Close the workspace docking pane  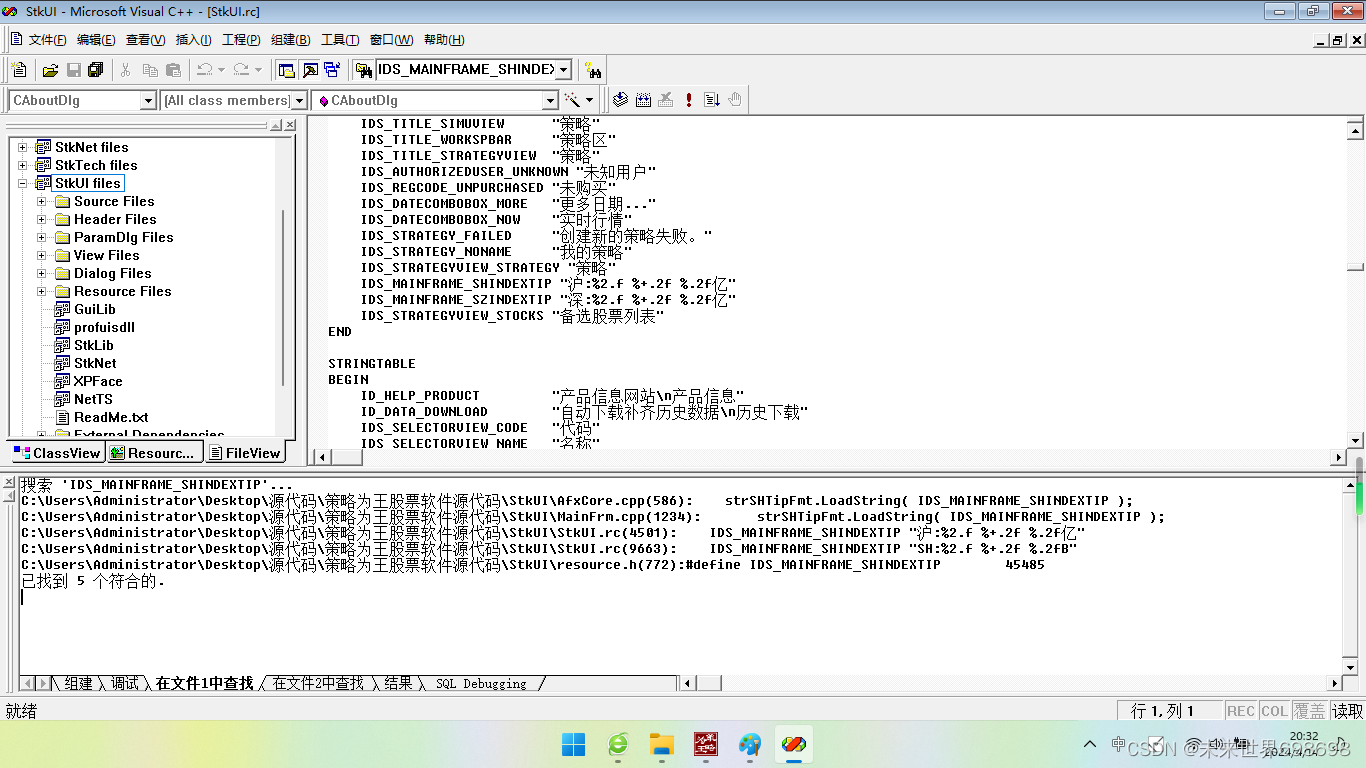[290, 125]
